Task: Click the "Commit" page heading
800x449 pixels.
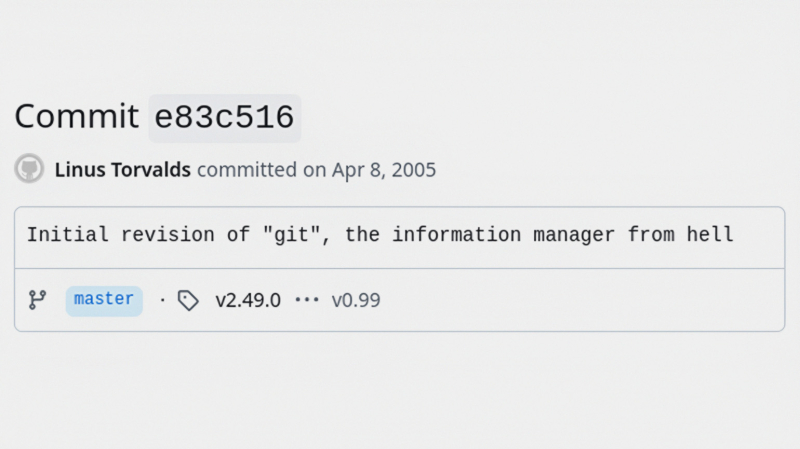Action: 77,116
